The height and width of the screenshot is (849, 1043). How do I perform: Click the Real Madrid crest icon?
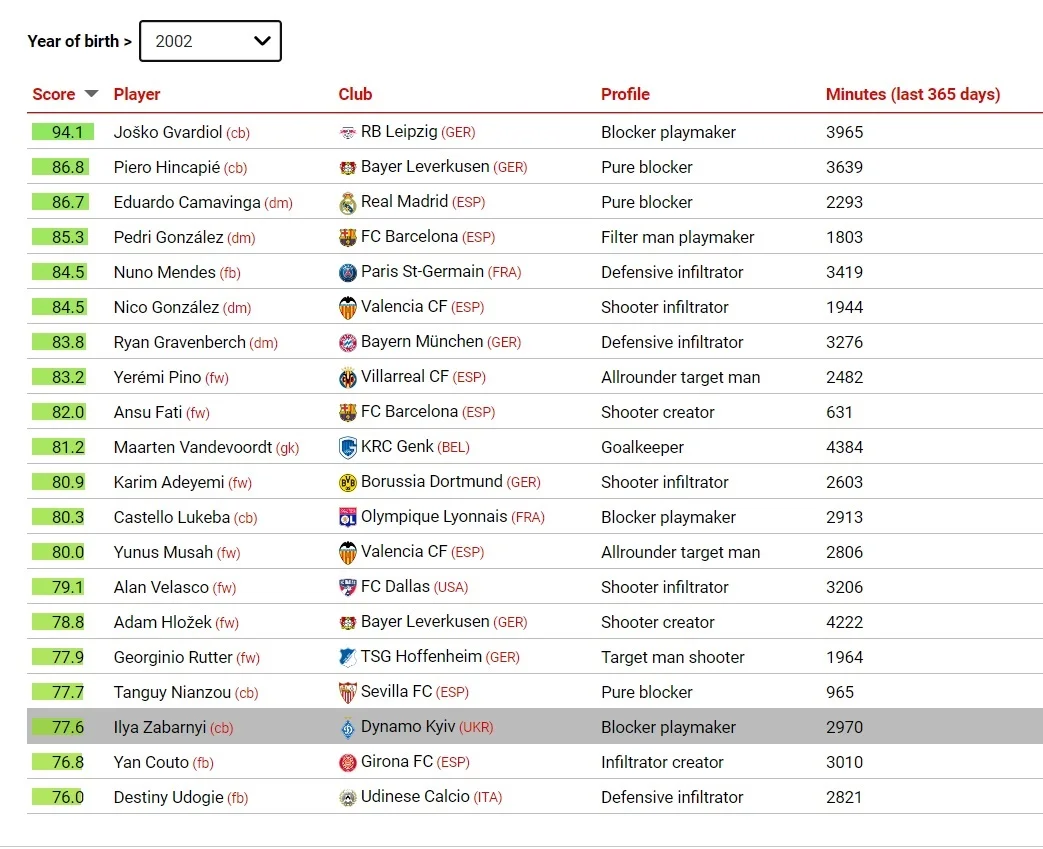[x=348, y=203]
